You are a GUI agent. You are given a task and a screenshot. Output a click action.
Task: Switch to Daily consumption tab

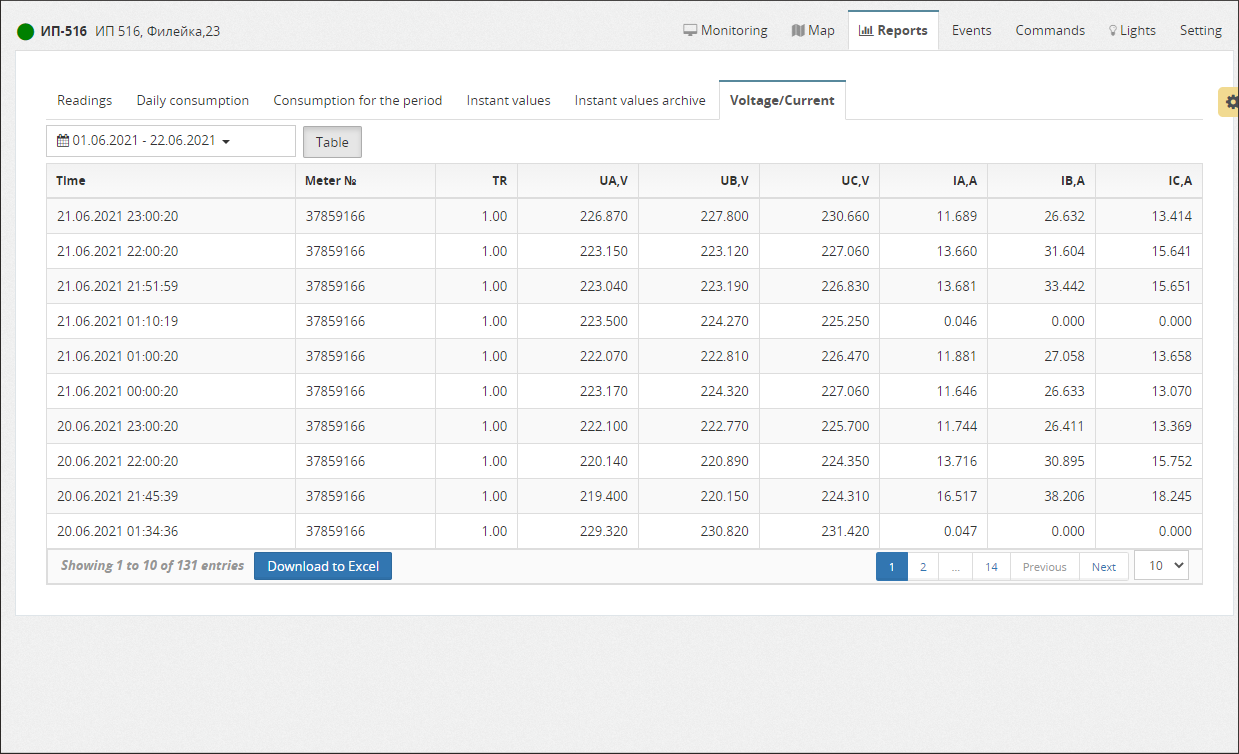pyautogui.click(x=192, y=100)
